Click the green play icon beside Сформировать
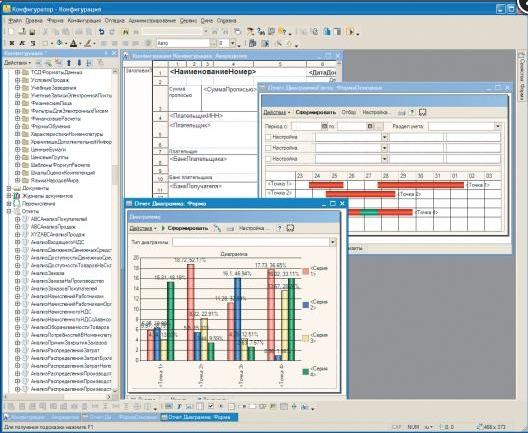 pyautogui.click(x=163, y=228)
